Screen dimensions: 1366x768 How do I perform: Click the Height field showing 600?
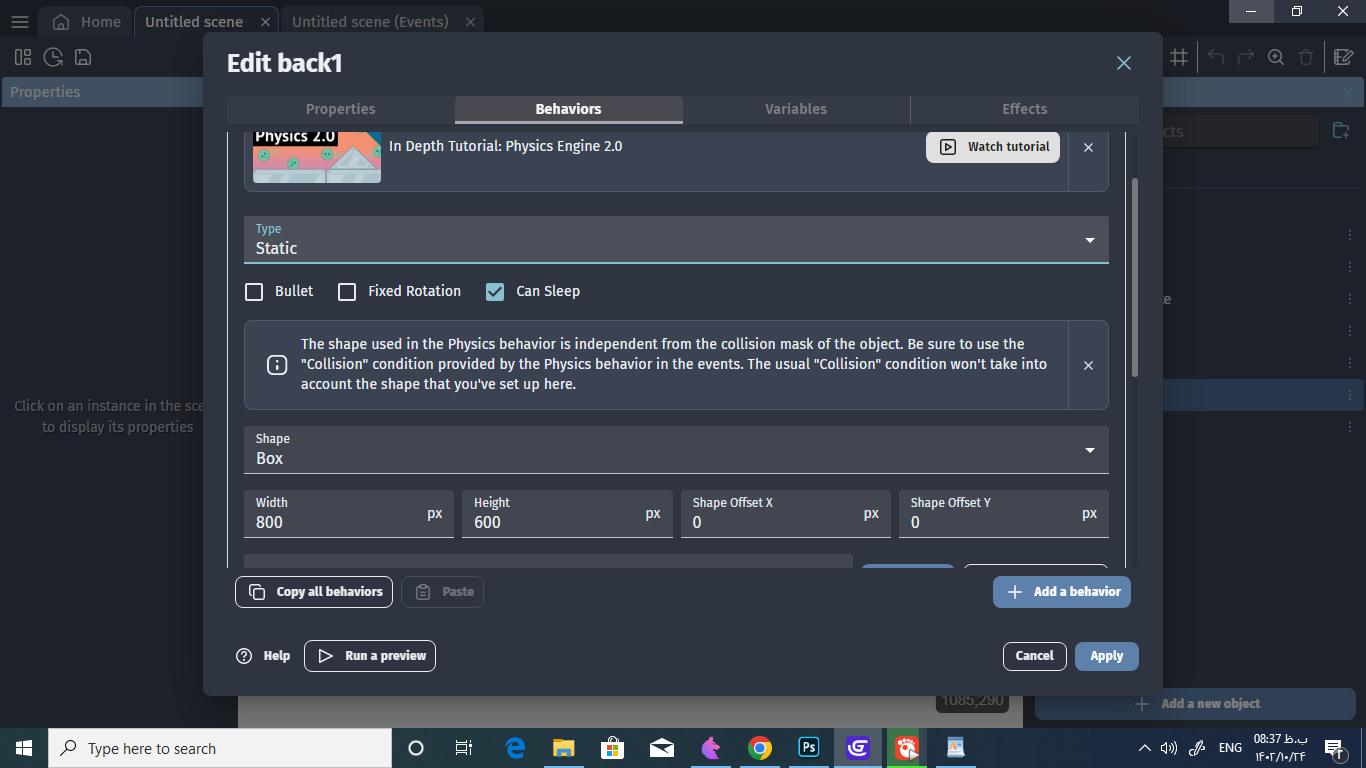(x=567, y=514)
